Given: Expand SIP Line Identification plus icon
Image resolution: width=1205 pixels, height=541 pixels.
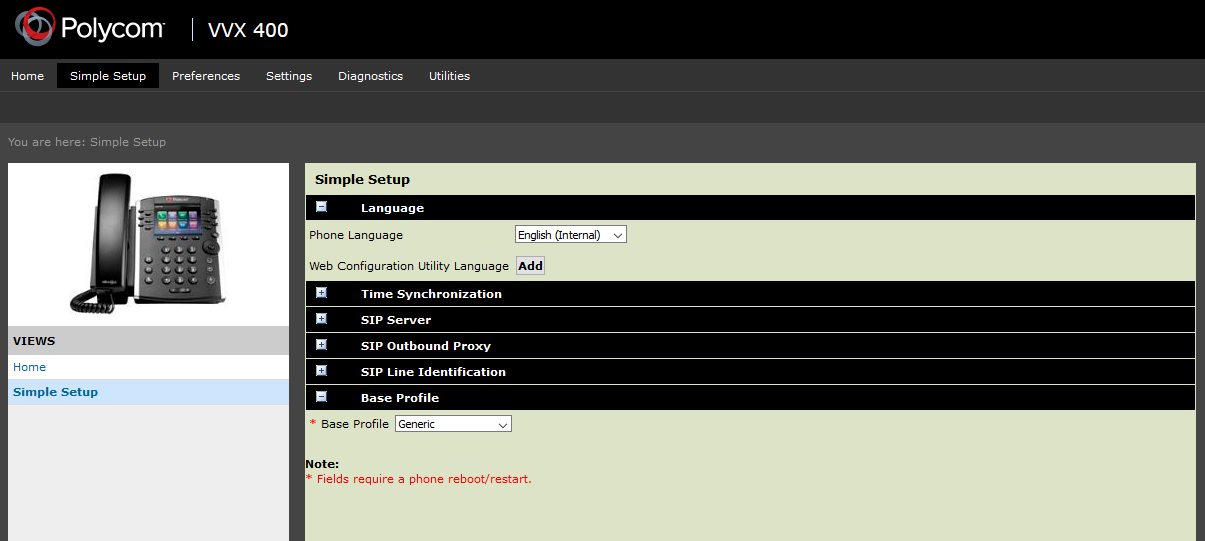Looking at the screenshot, I should (x=321, y=371).
